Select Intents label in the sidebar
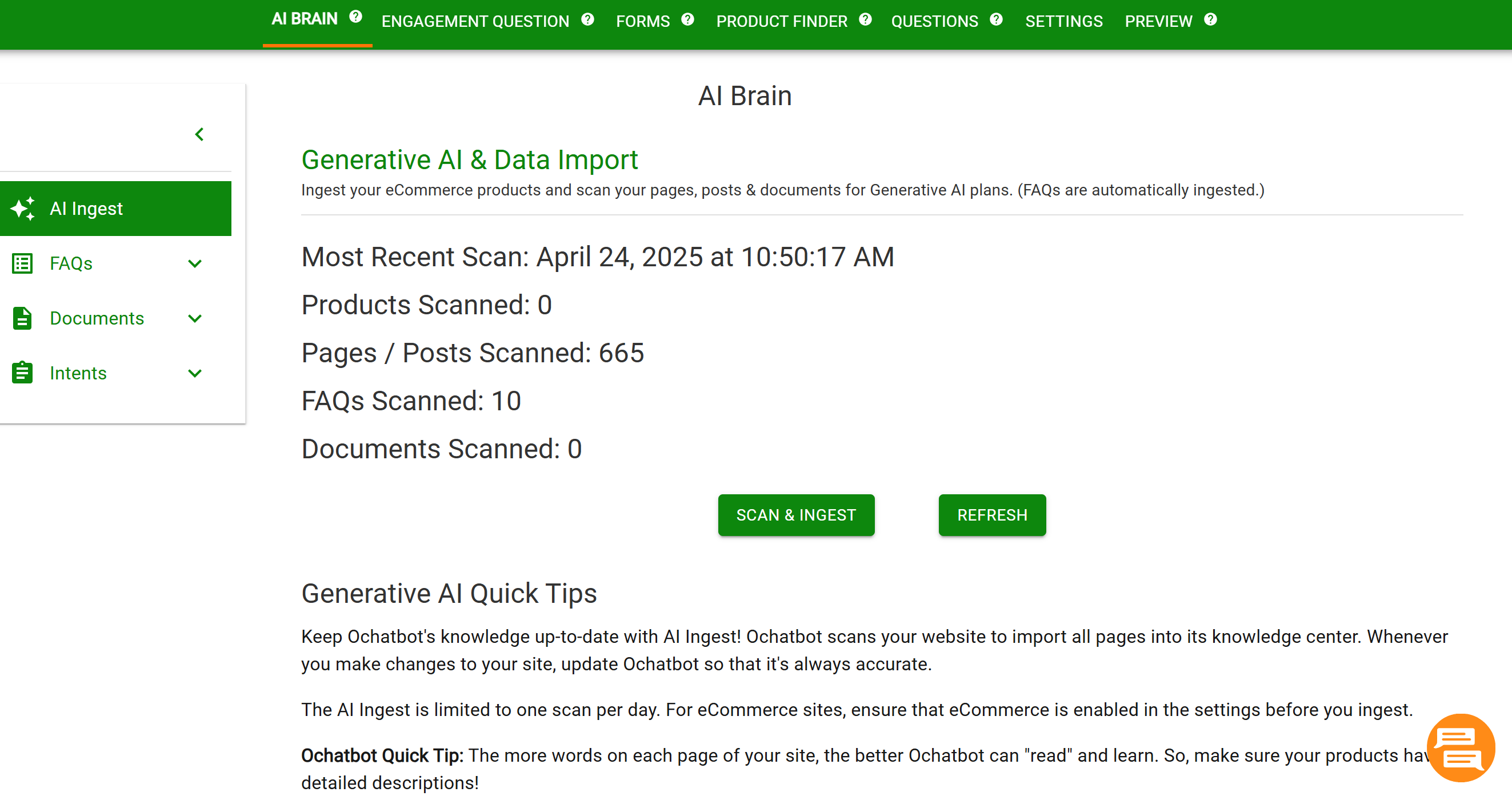Viewport: 1512px width, 800px height. pyautogui.click(x=78, y=373)
